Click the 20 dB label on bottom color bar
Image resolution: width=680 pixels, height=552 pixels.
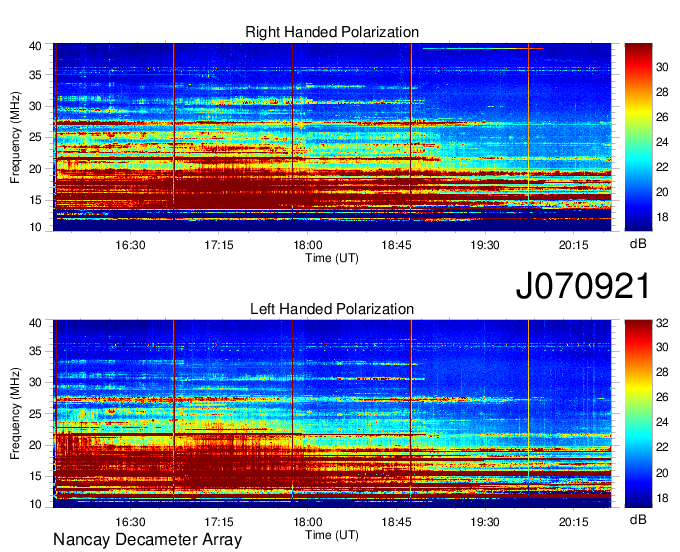pyautogui.click(x=662, y=473)
